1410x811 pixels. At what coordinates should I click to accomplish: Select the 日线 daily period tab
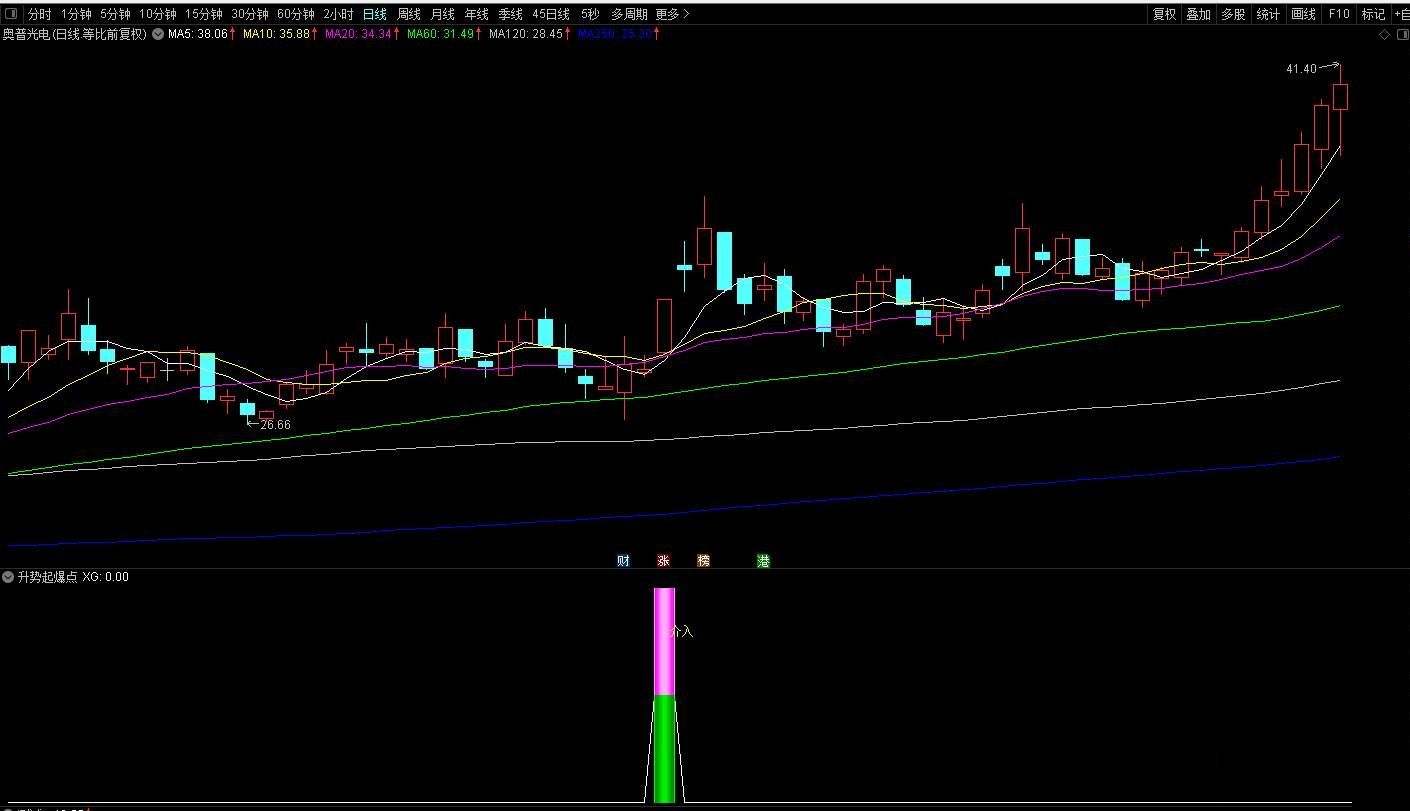(375, 14)
